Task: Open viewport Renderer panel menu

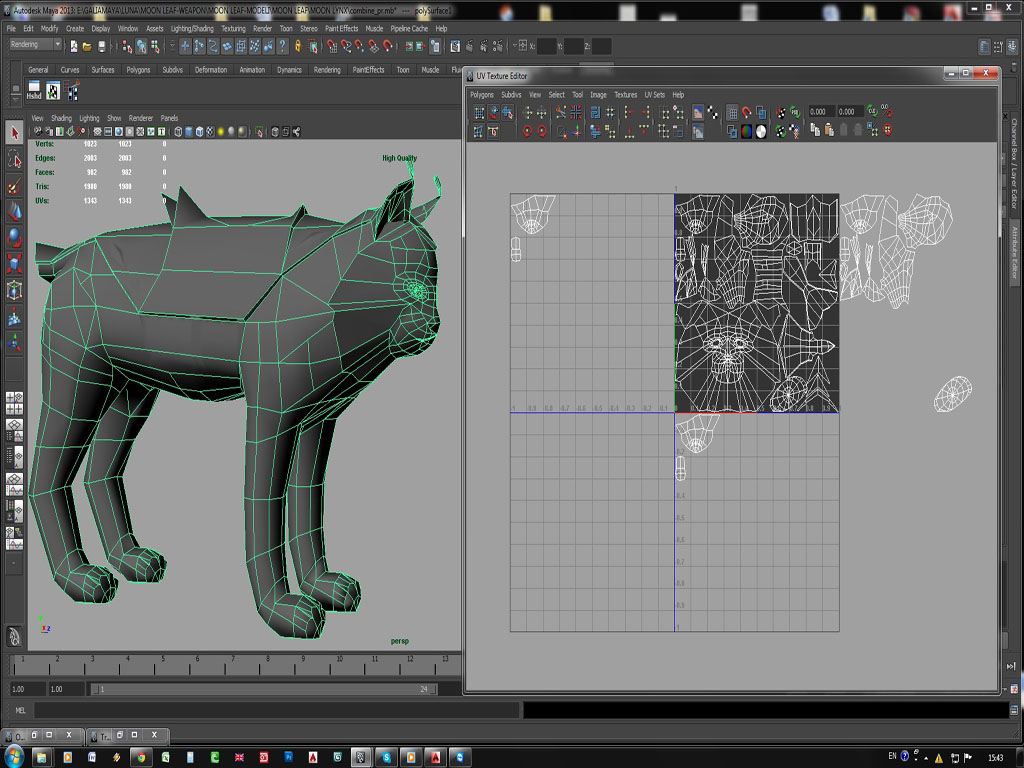Action: coord(140,118)
